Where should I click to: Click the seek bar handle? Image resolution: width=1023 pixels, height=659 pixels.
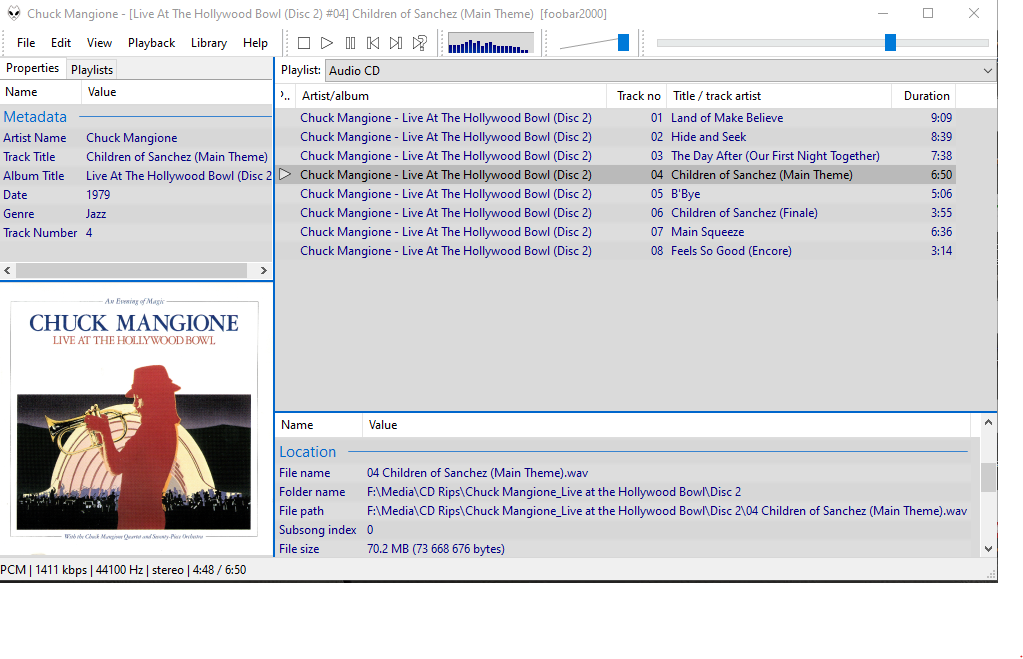tap(890, 43)
